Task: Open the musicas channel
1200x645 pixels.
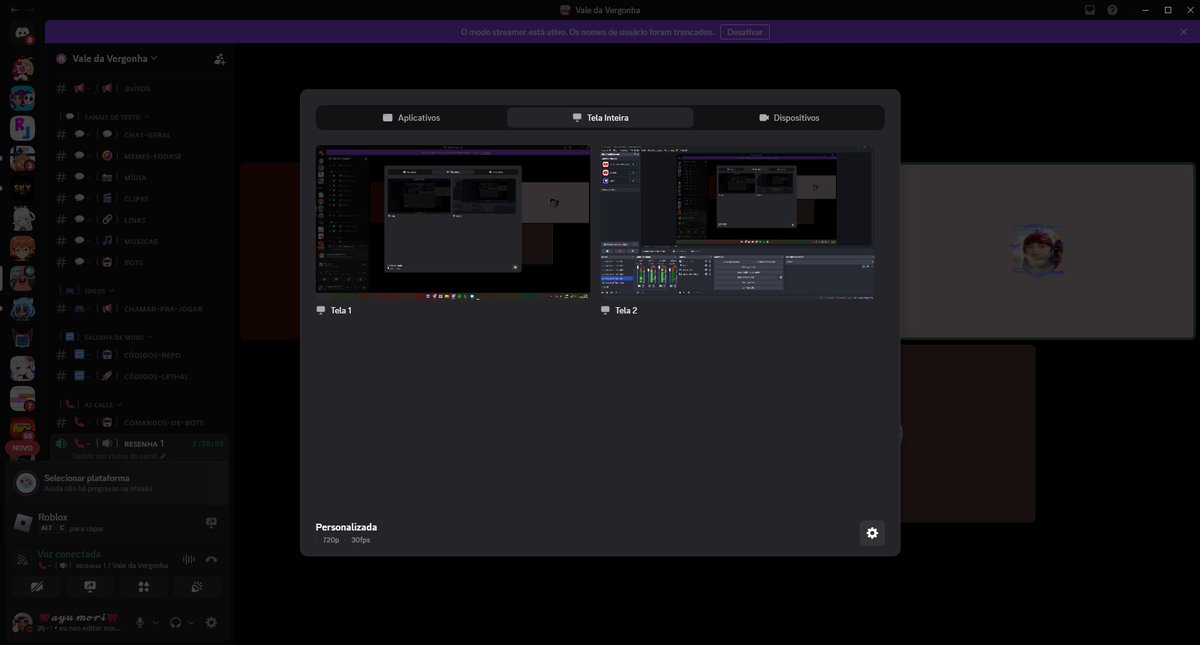Action: click(142, 241)
